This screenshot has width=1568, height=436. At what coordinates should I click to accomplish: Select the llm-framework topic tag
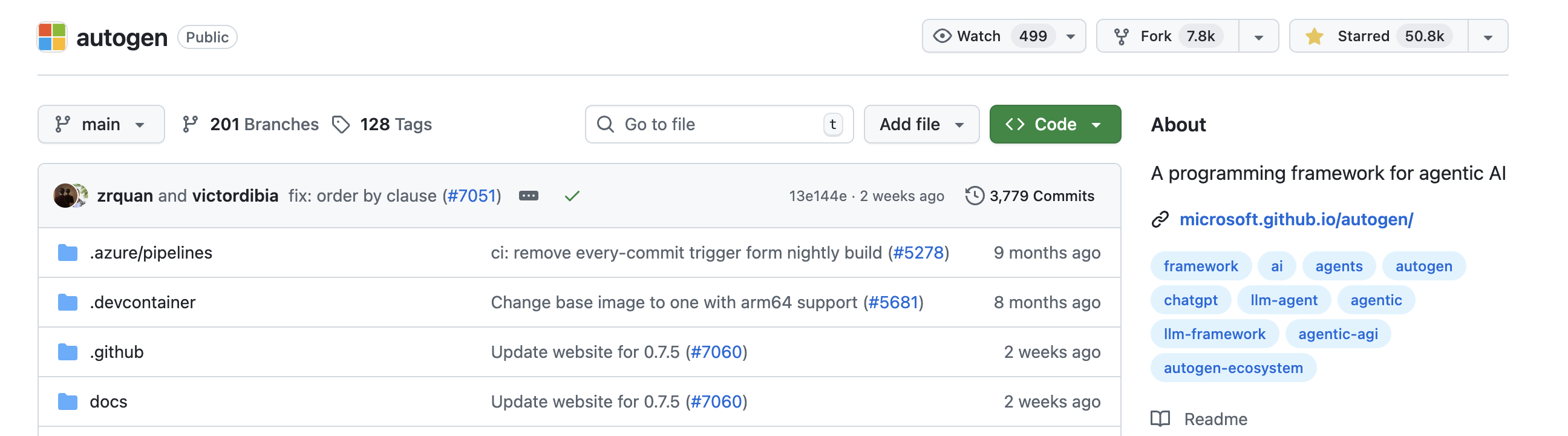1214,334
